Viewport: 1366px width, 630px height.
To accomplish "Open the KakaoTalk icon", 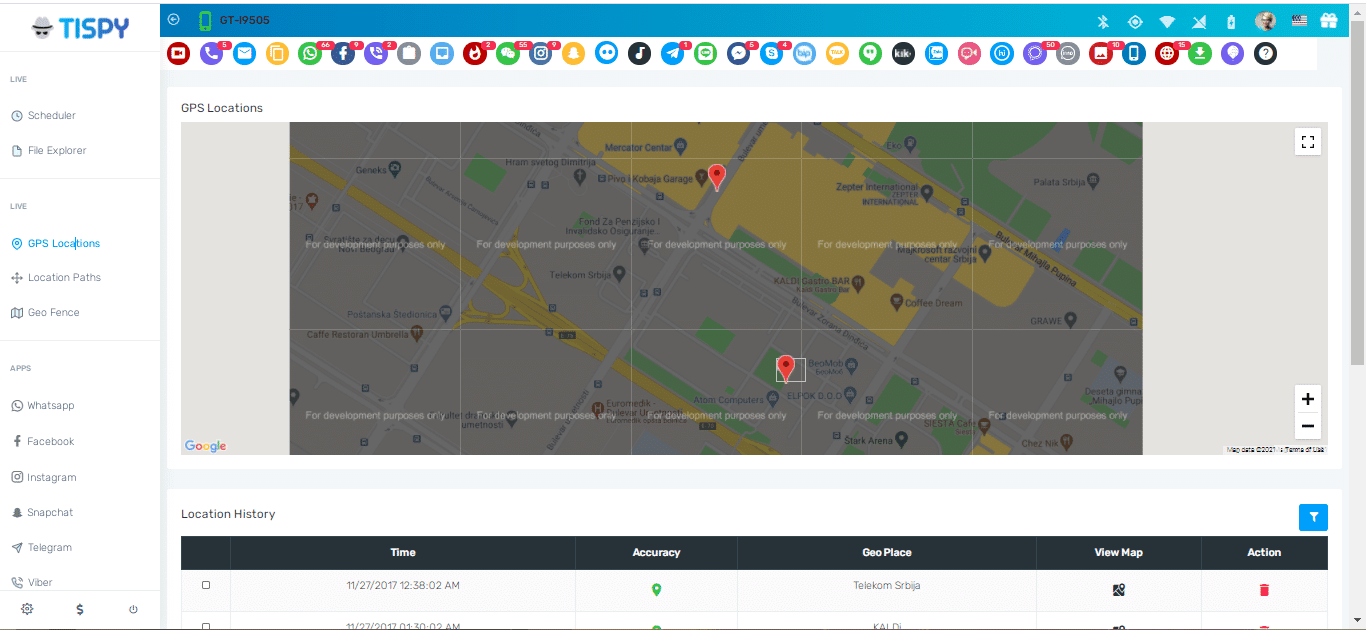I will coord(837,54).
